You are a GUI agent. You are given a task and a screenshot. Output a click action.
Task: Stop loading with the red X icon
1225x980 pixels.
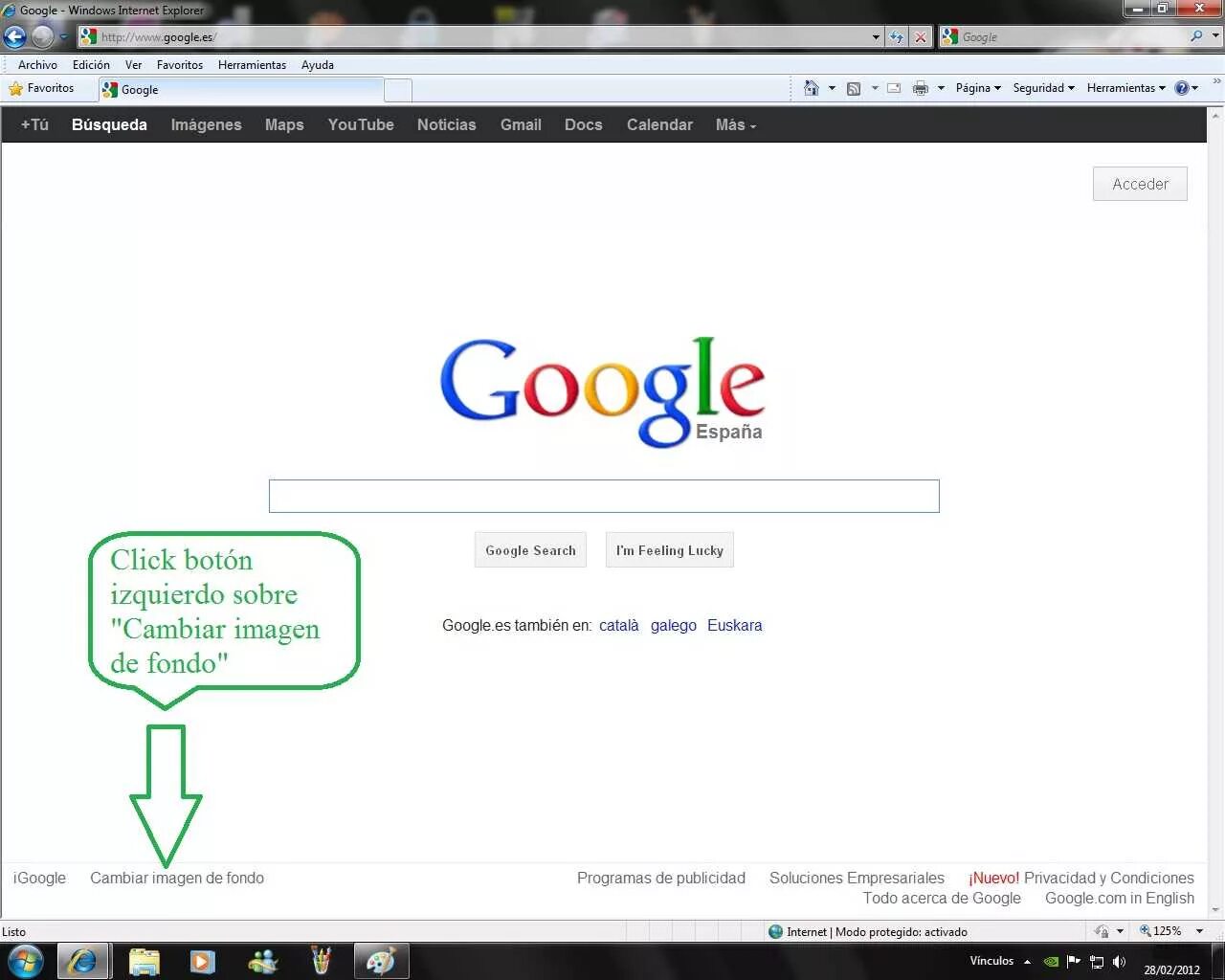(921, 37)
